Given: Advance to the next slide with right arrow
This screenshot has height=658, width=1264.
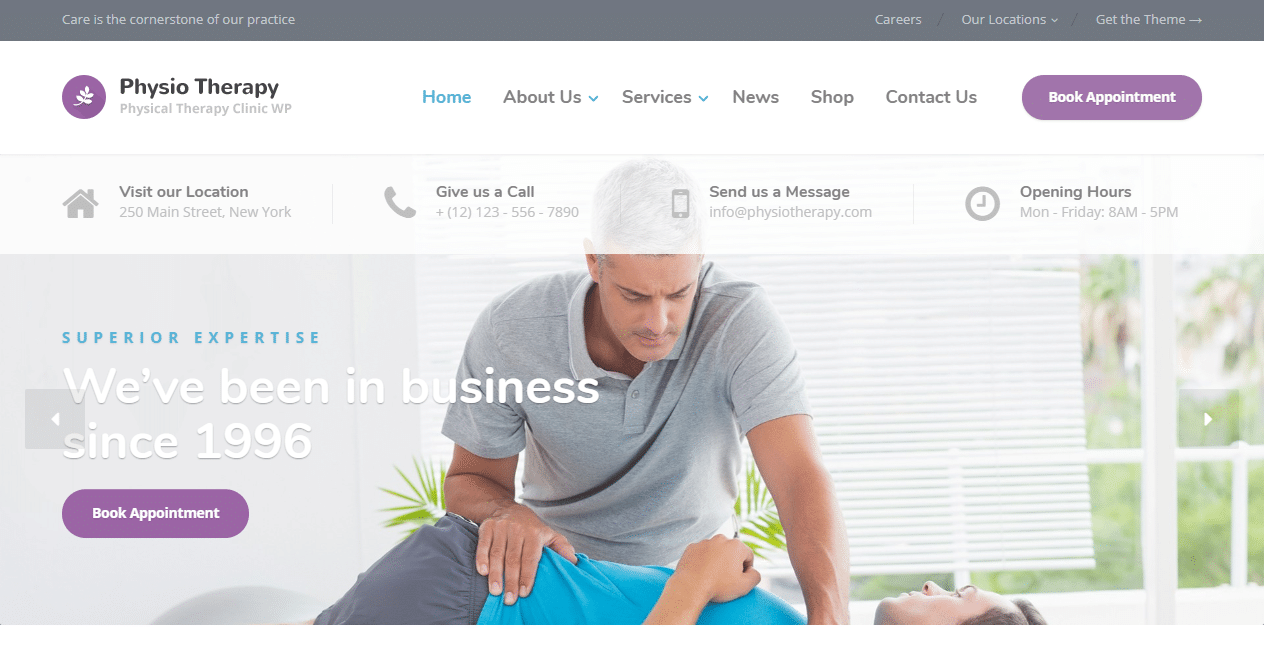Looking at the screenshot, I should coord(1208,419).
